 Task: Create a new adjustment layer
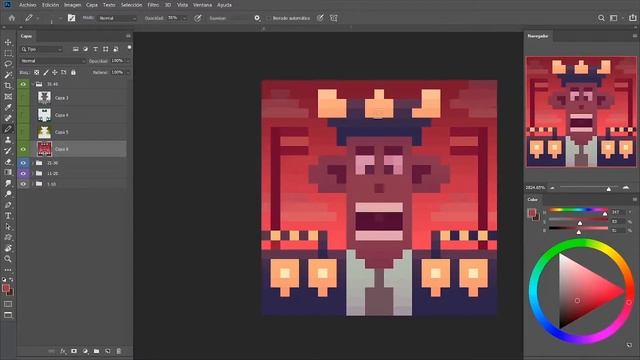85,351
